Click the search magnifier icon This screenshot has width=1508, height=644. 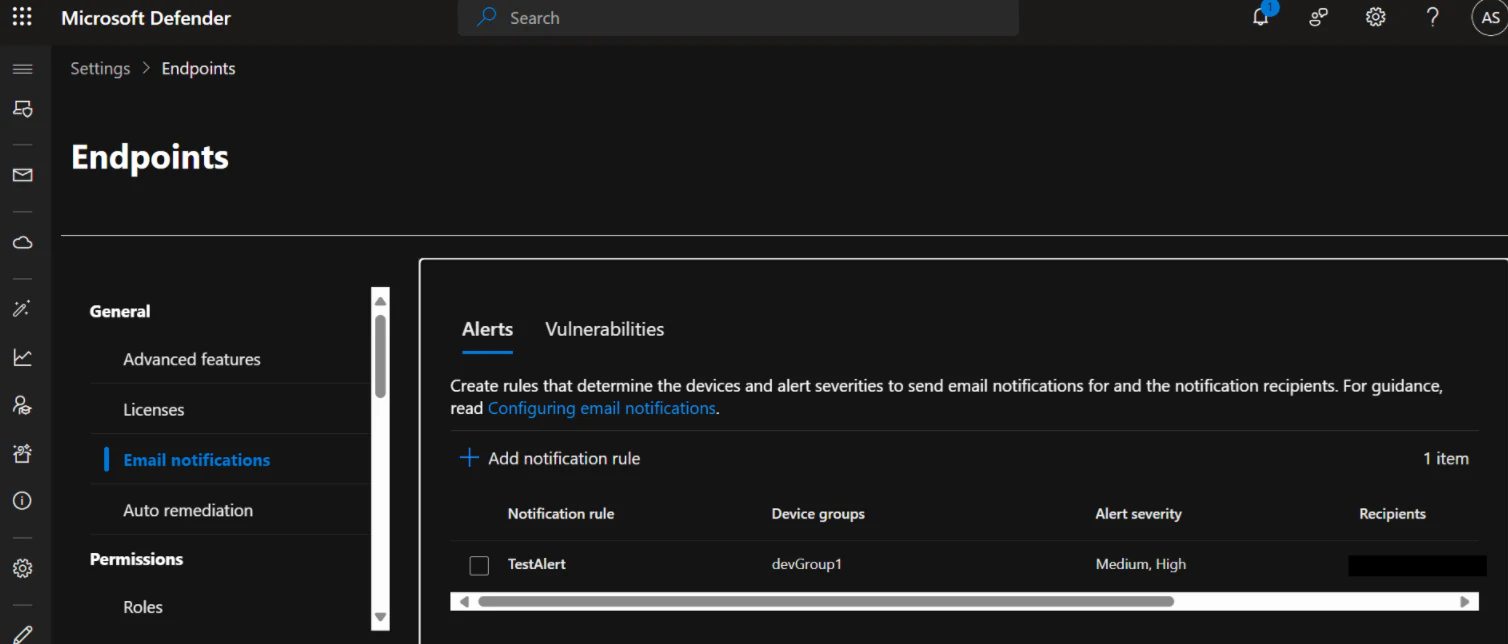487,17
